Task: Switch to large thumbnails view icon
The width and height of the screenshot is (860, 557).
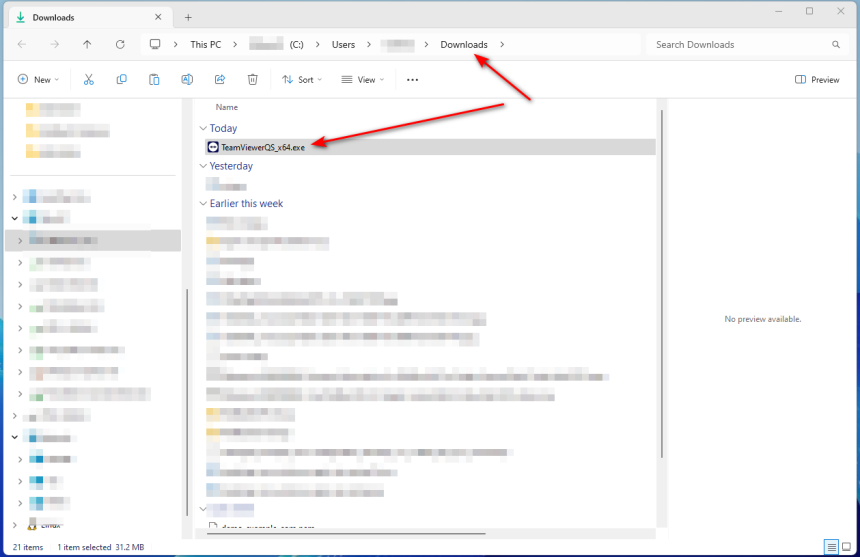Action: [846, 547]
